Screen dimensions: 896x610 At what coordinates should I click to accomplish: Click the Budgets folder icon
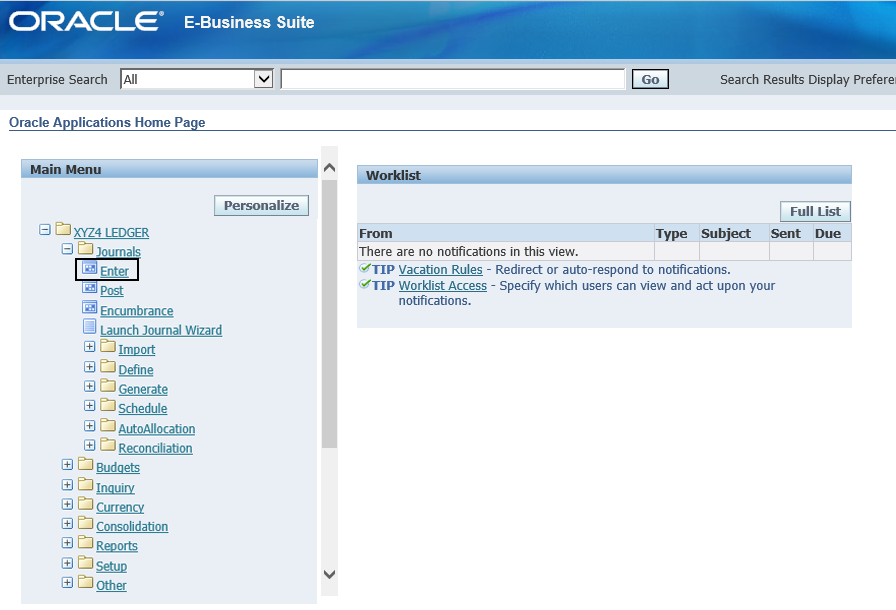tap(86, 464)
